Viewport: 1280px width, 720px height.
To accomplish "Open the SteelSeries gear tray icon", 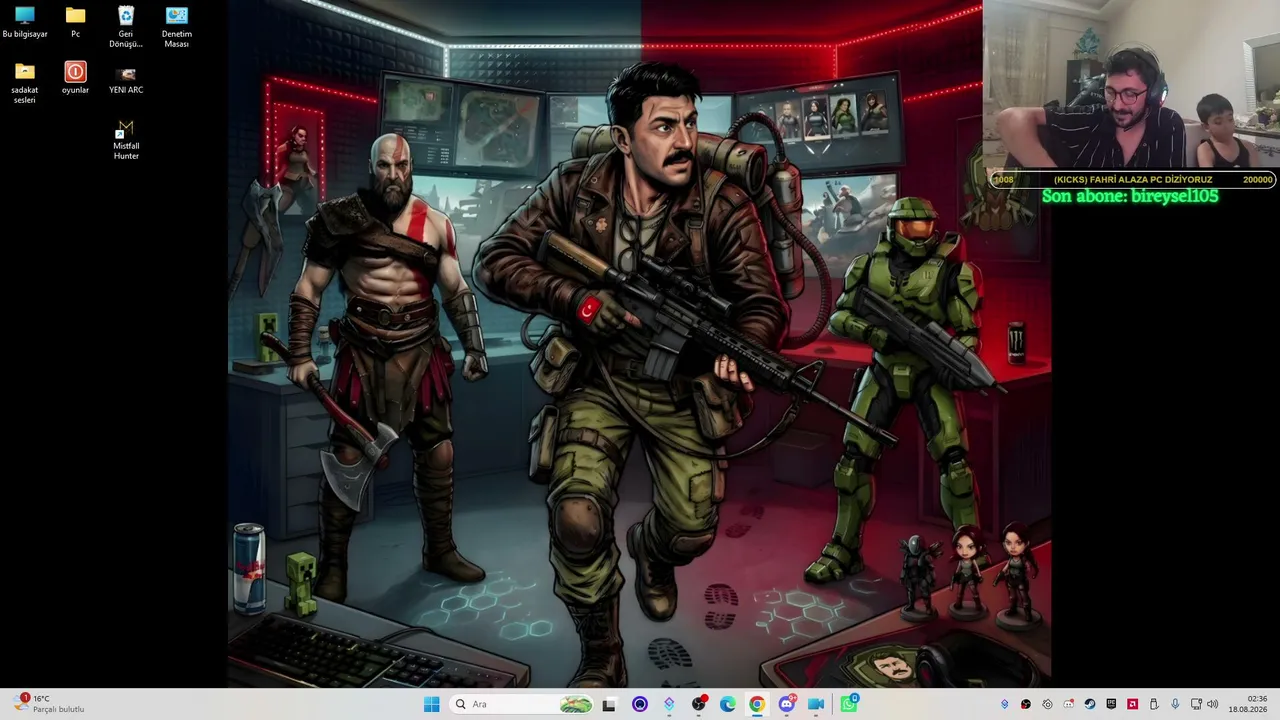I will click(x=1048, y=704).
